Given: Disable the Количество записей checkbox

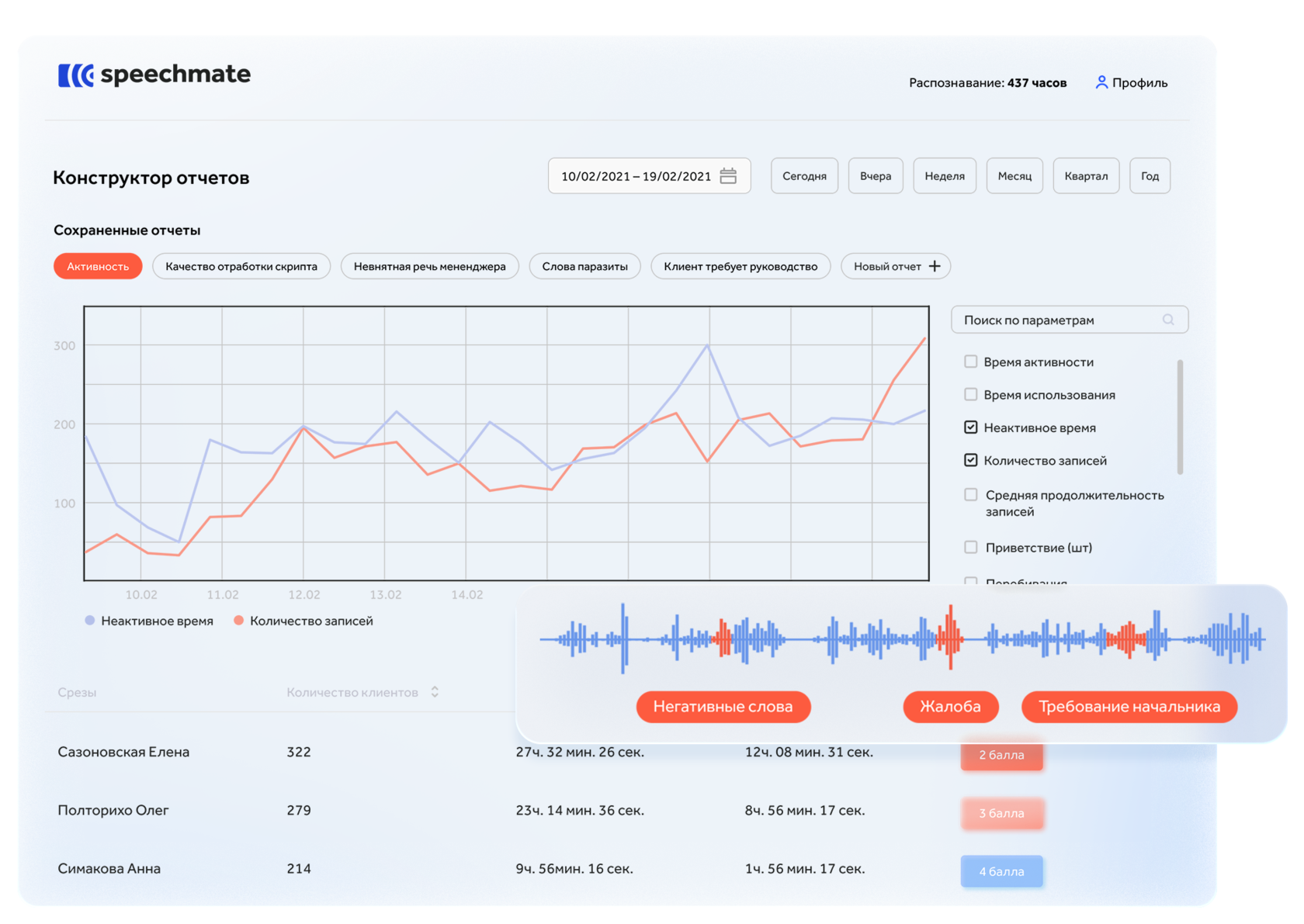Looking at the screenshot, I should point(970,459).
